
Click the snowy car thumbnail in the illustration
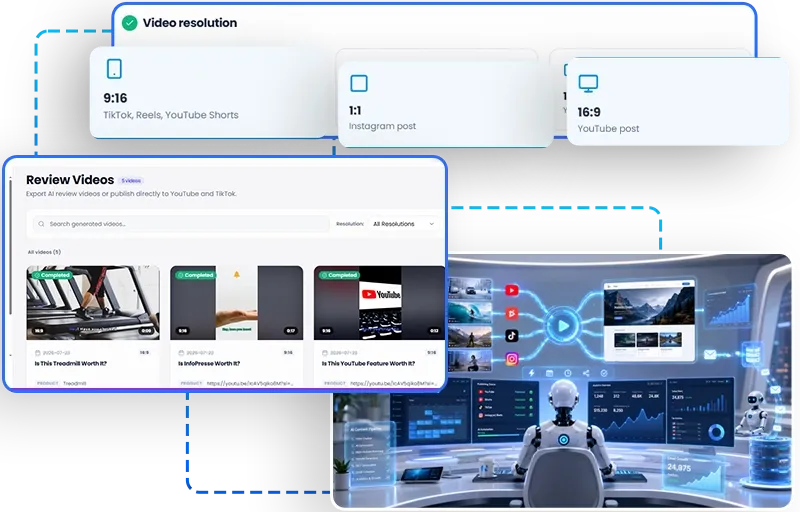pyautogui.click(x=470, y=289)
